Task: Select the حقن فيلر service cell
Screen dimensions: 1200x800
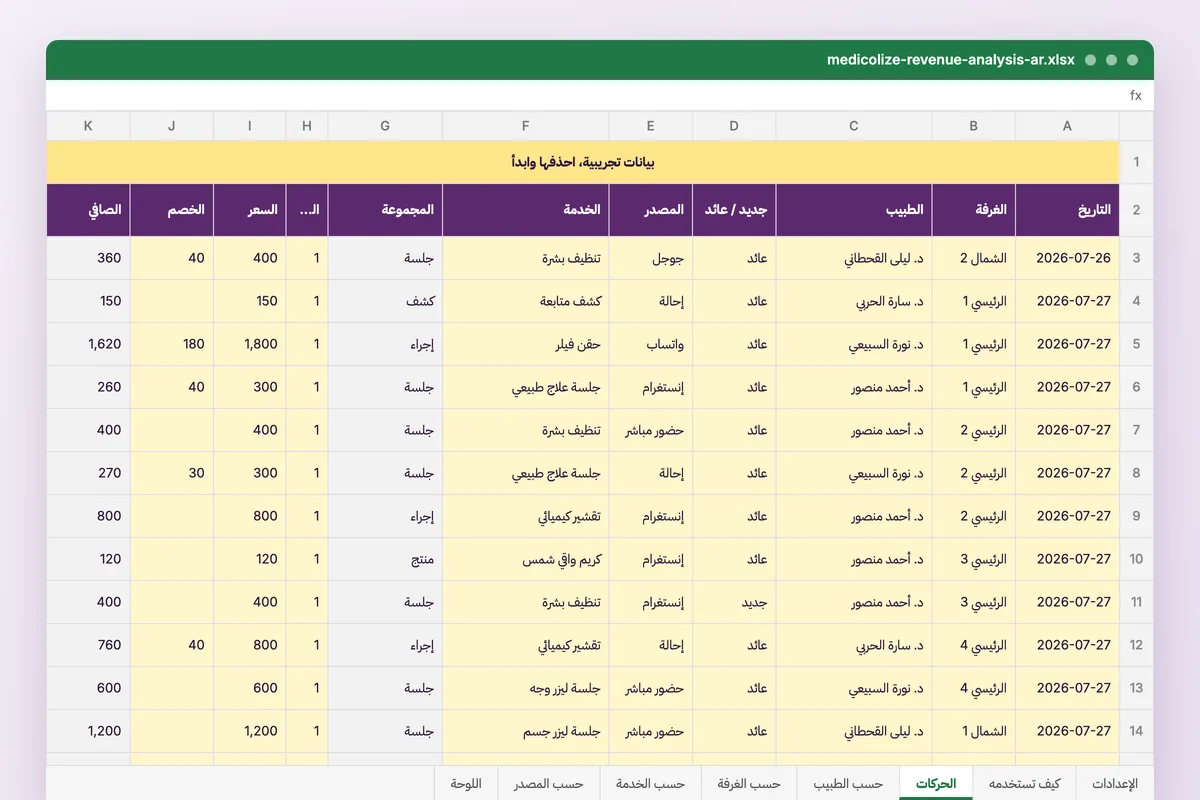Action: (526, 344)
